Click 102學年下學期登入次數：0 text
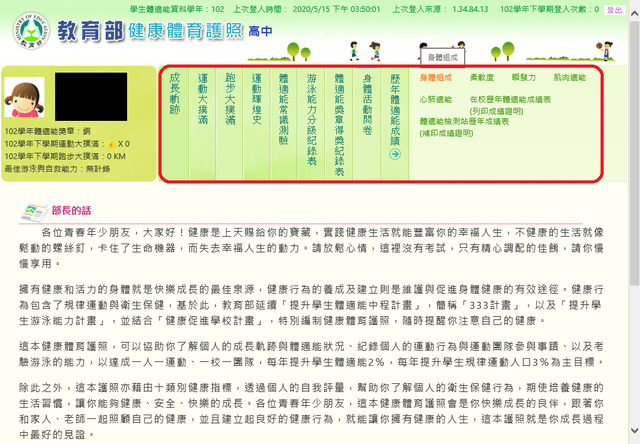Image resolution: width=640 pixels, height=444 pixels. [549, 9]
